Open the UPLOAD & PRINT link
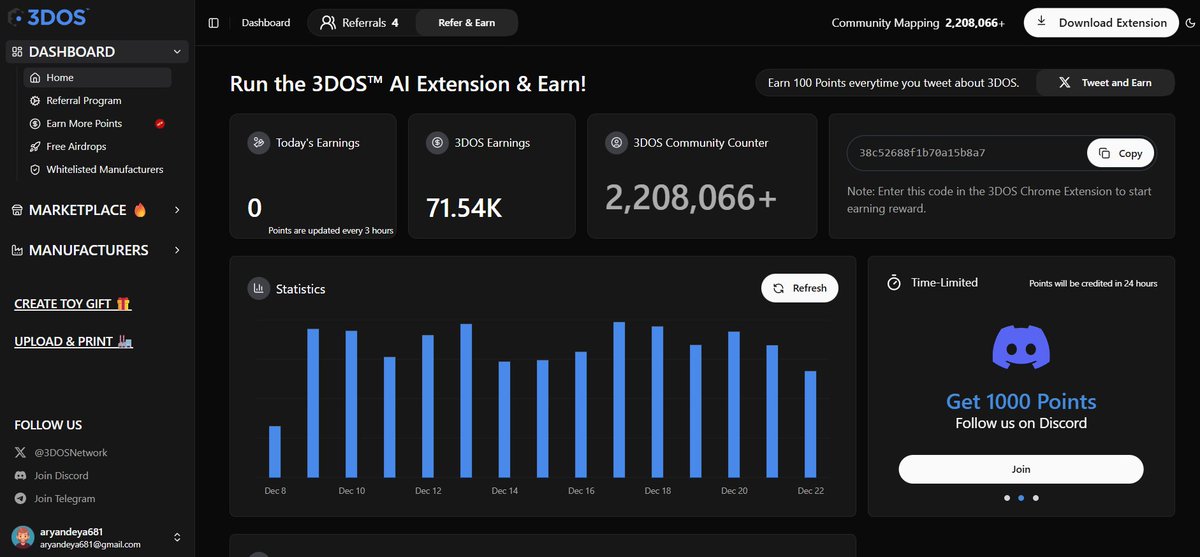Image resolution: width=1200 pixels, height=557 pixels. 74,342
